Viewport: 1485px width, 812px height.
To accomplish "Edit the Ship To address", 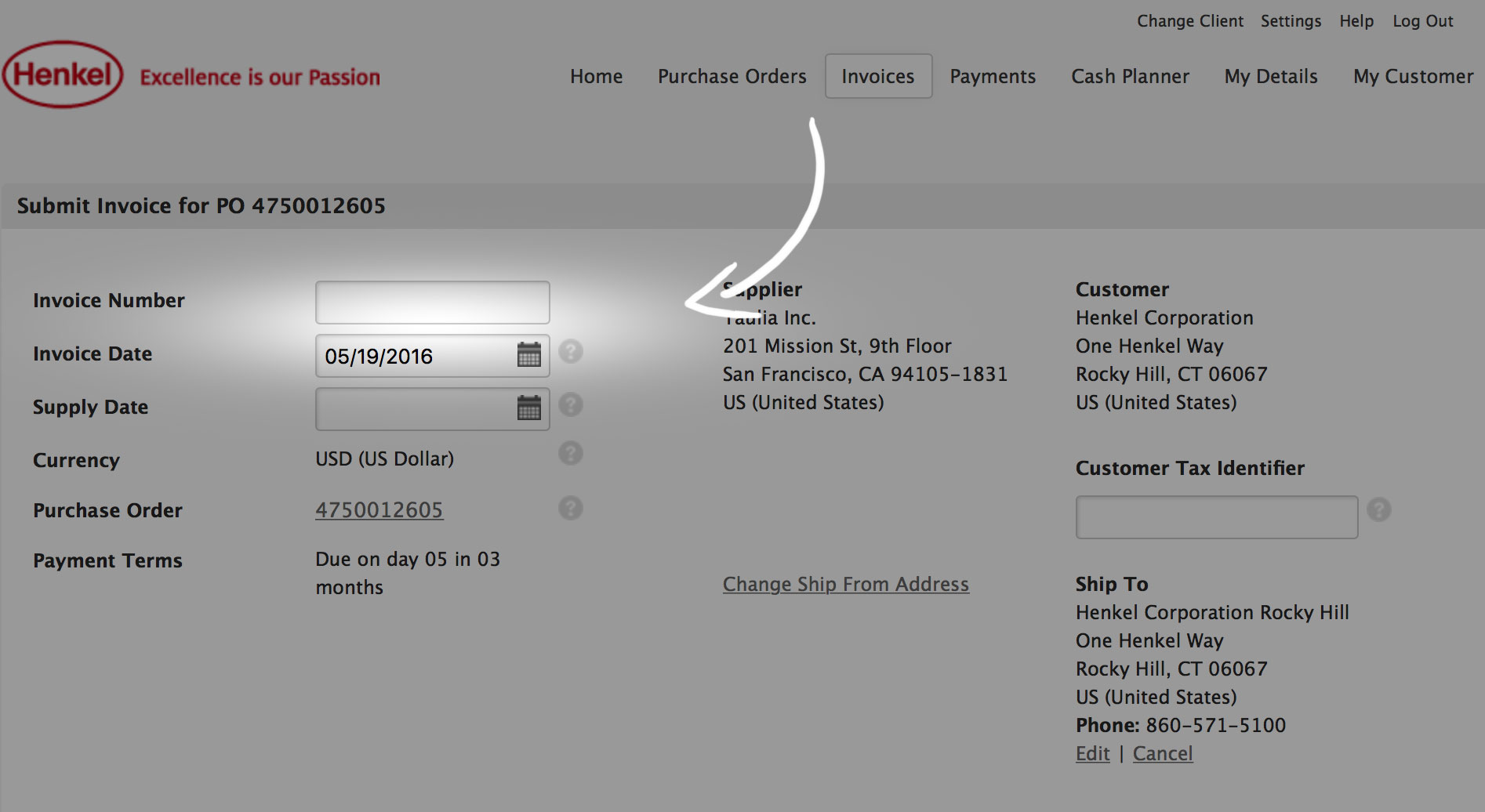I will pos(1093,753).
